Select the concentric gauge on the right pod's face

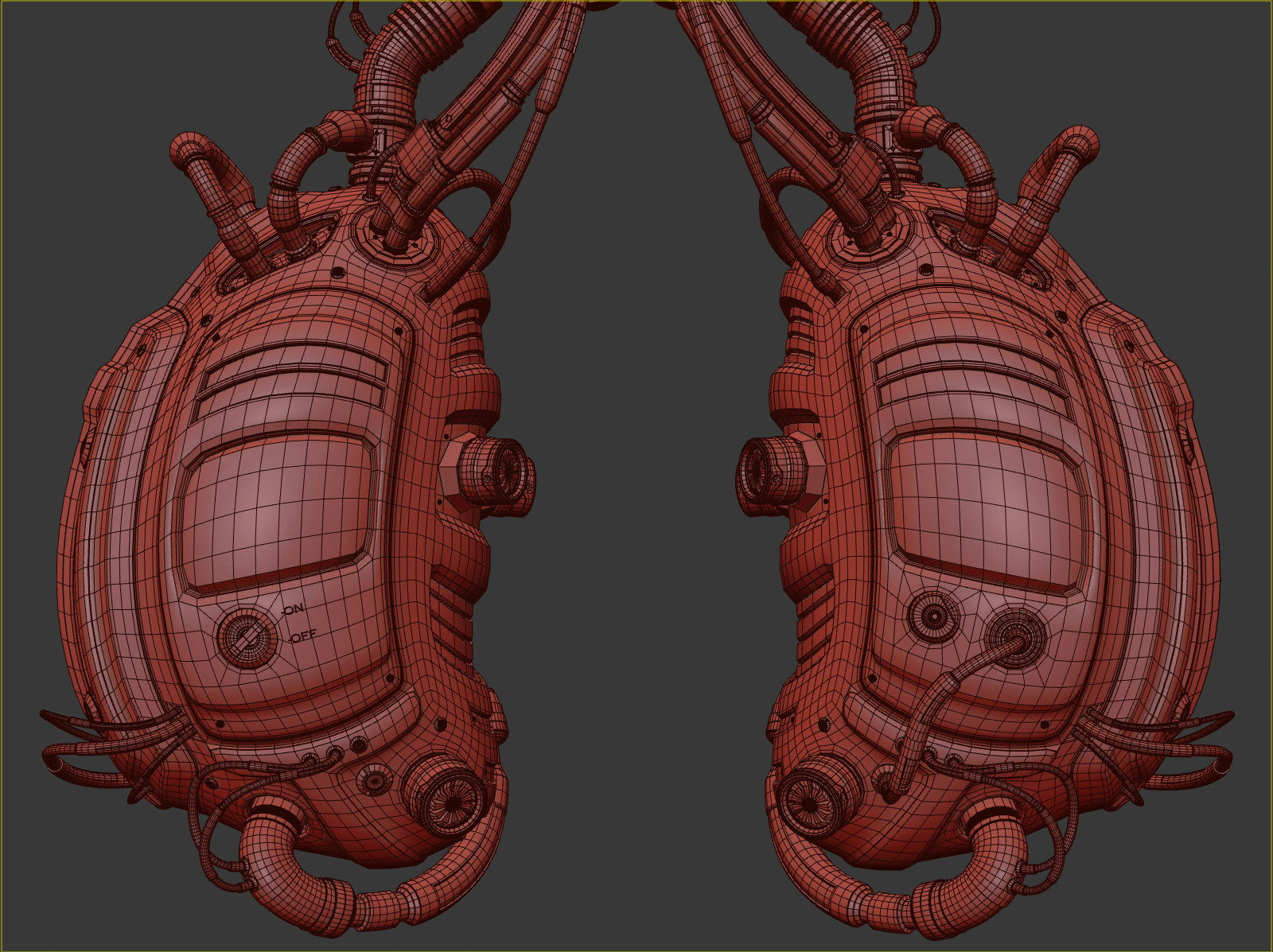934,617
